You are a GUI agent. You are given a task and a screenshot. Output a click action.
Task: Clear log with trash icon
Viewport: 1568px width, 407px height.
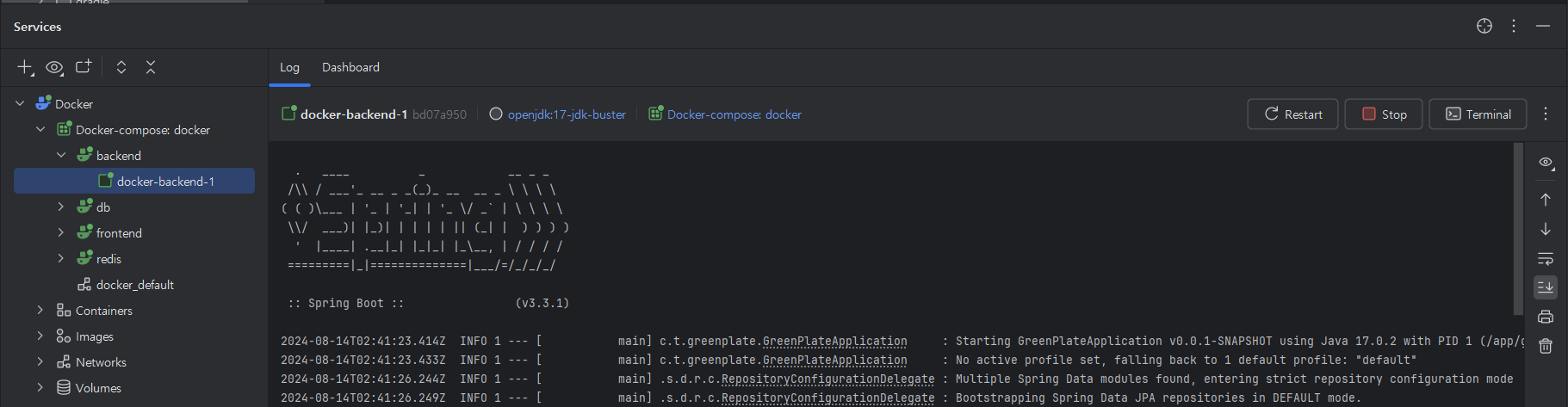point(1546,346)
